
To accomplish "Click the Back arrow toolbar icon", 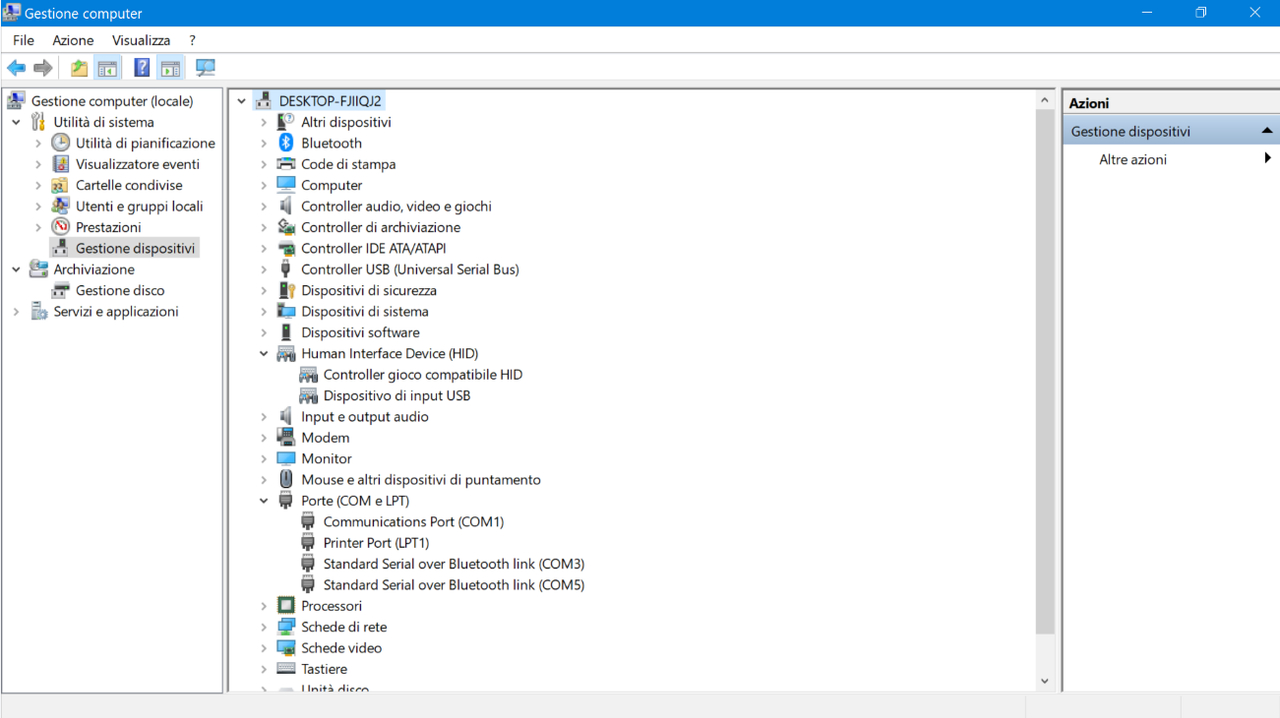I will (x=16, y=68).
